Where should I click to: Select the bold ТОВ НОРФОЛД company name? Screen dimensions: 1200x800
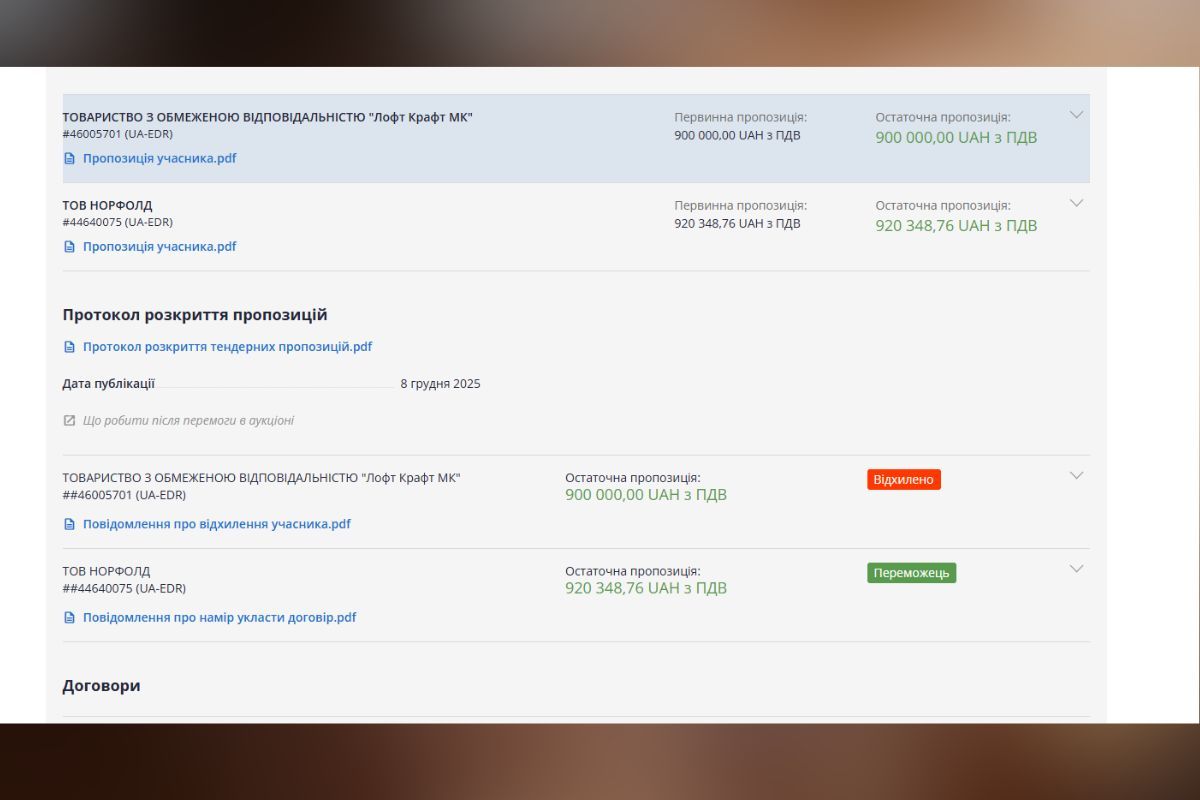(x=107, y=205)
